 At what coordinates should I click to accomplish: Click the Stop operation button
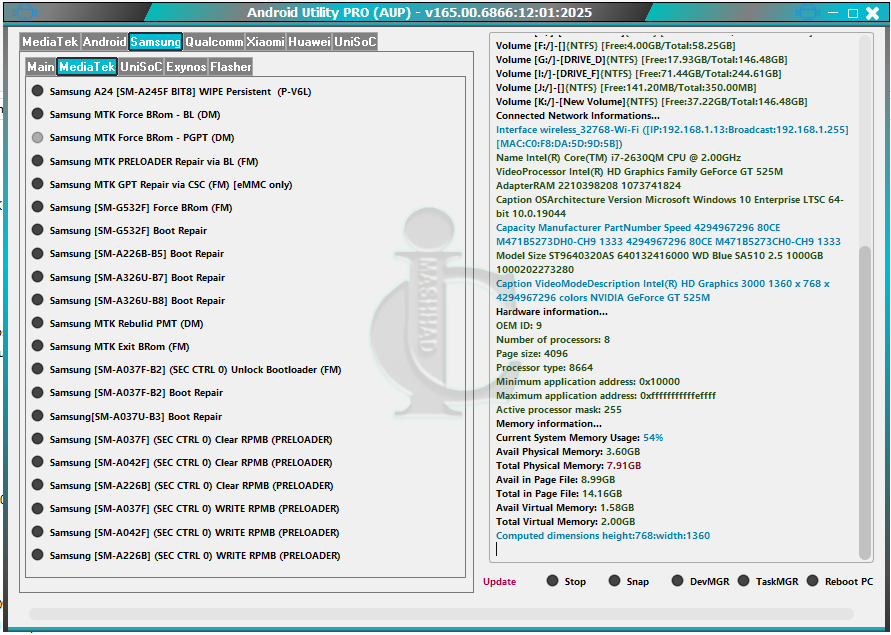click(x=566, y=582)
